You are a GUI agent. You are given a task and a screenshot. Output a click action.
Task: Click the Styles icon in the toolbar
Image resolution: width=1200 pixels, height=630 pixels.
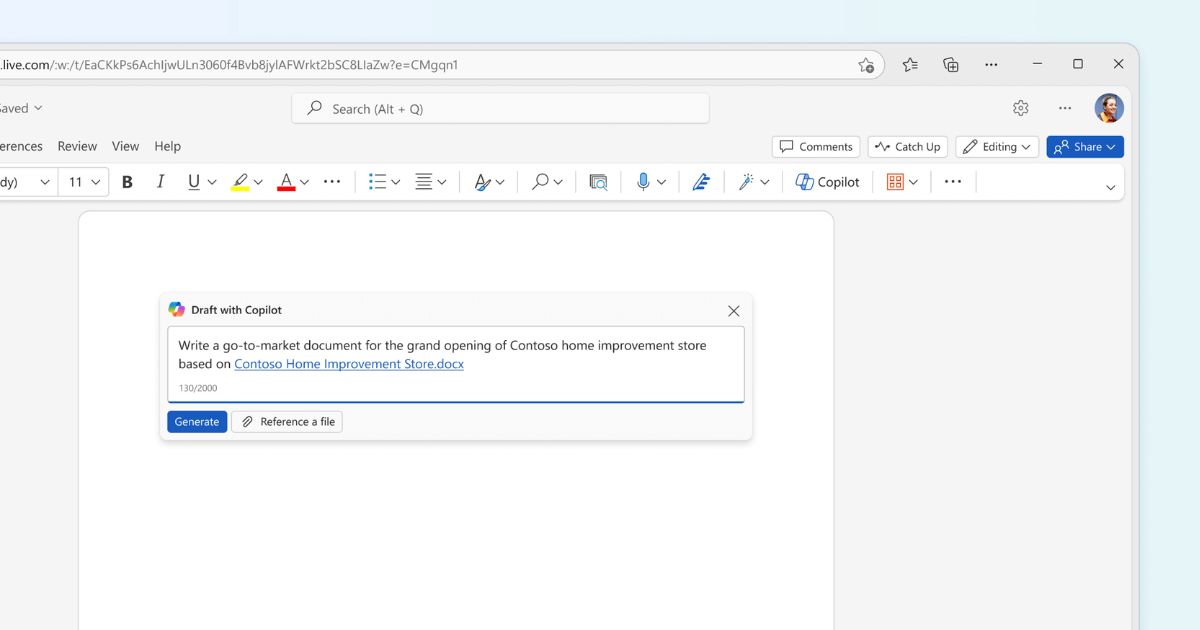tap(482, 182)
